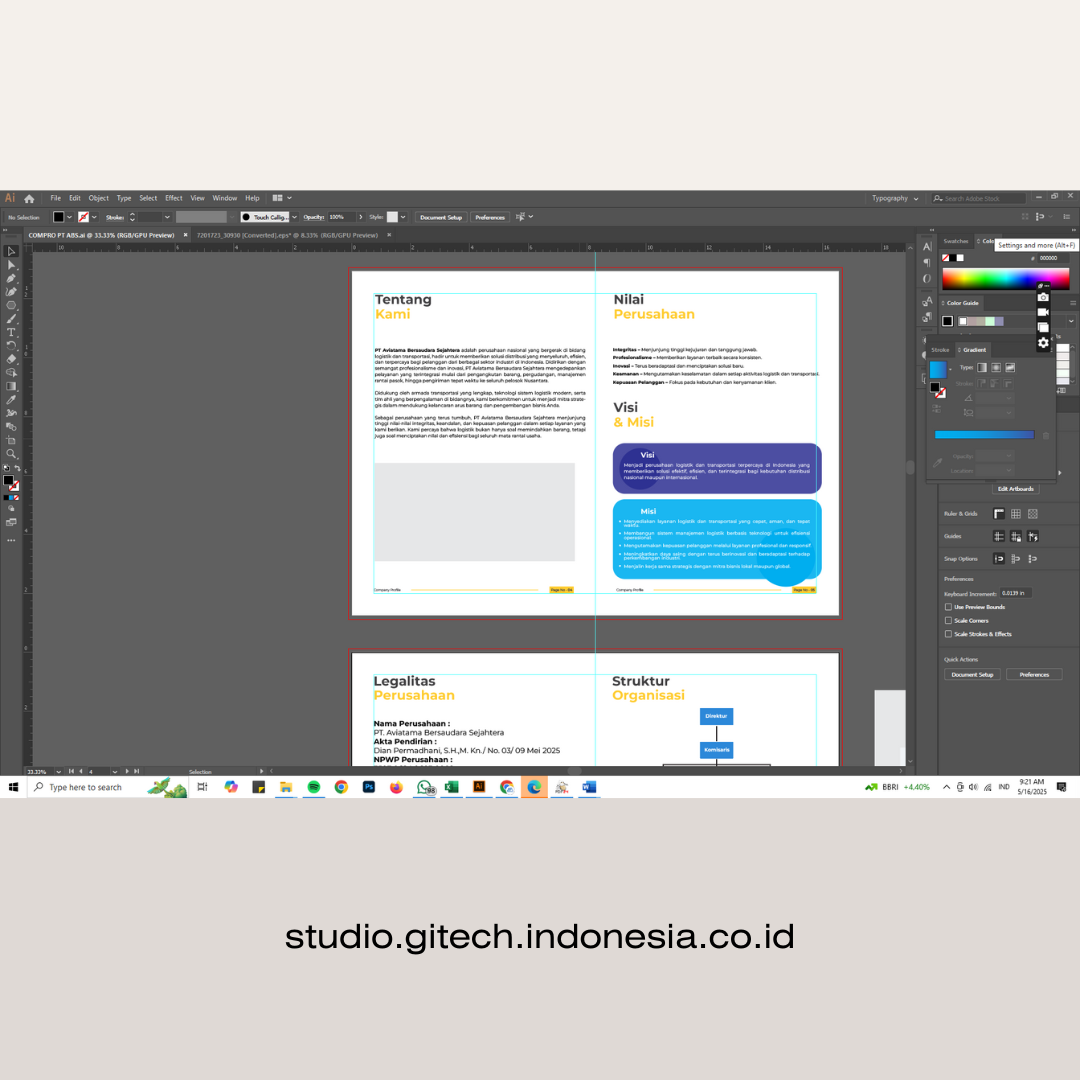The image size is (1080, 1080).
Task: Click the Edit Artboards button
Action: coord(1016,489)
